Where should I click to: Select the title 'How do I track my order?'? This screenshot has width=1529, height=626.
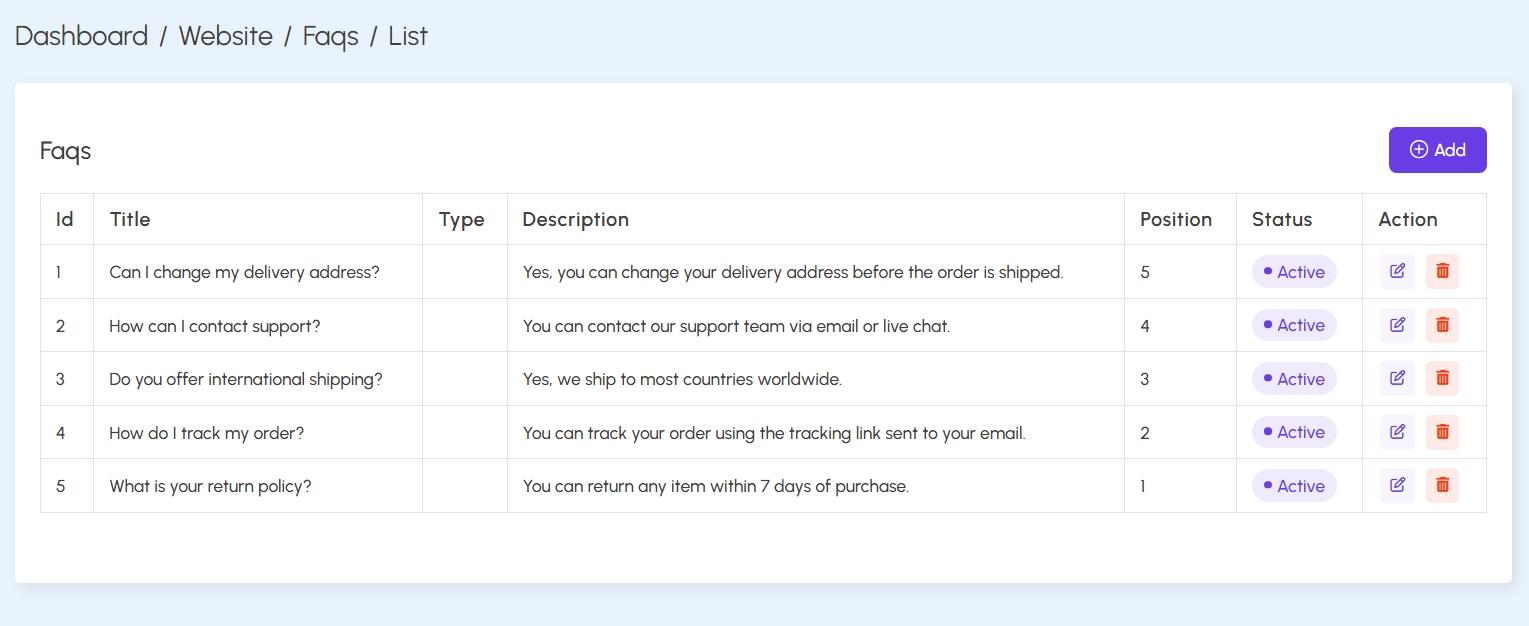click(207, 432)
